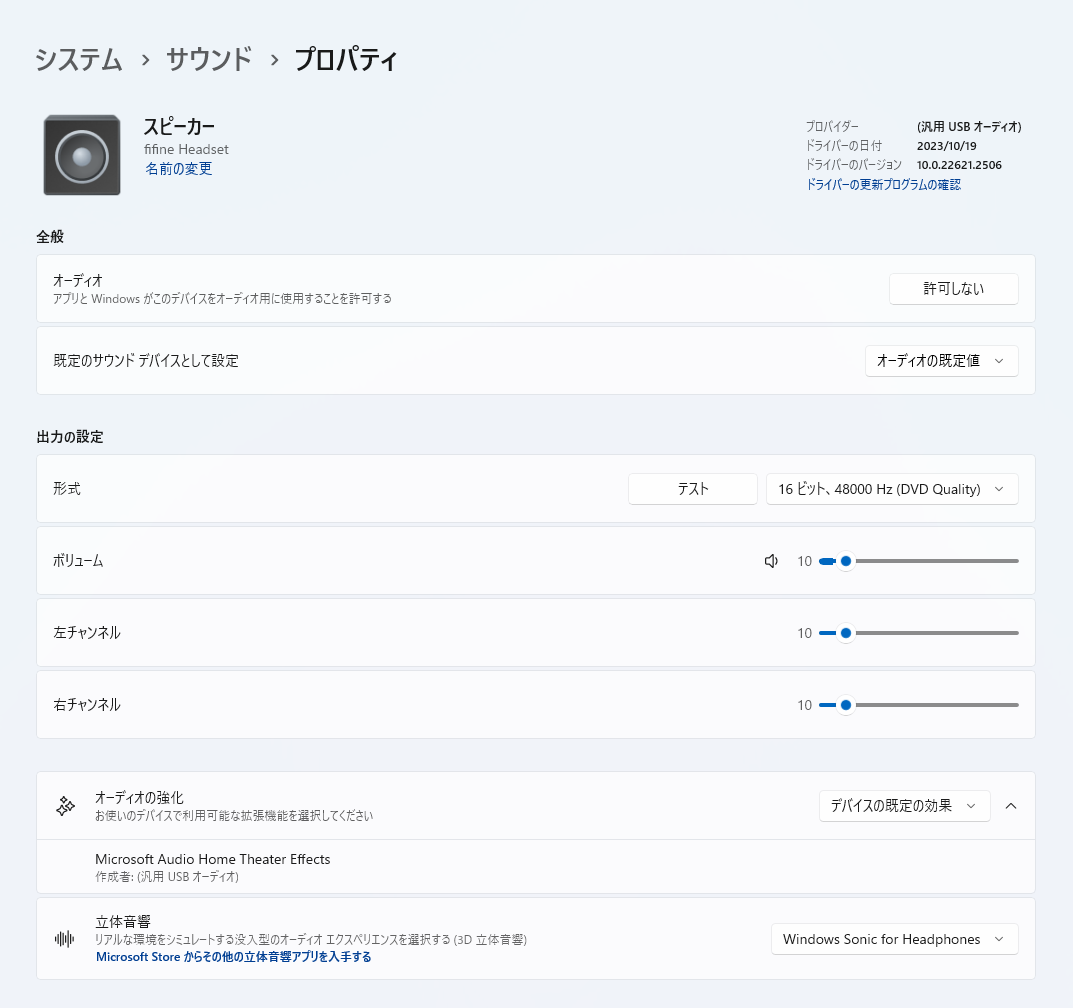Go back to サウンド breadcrumb

pos(209,60)
